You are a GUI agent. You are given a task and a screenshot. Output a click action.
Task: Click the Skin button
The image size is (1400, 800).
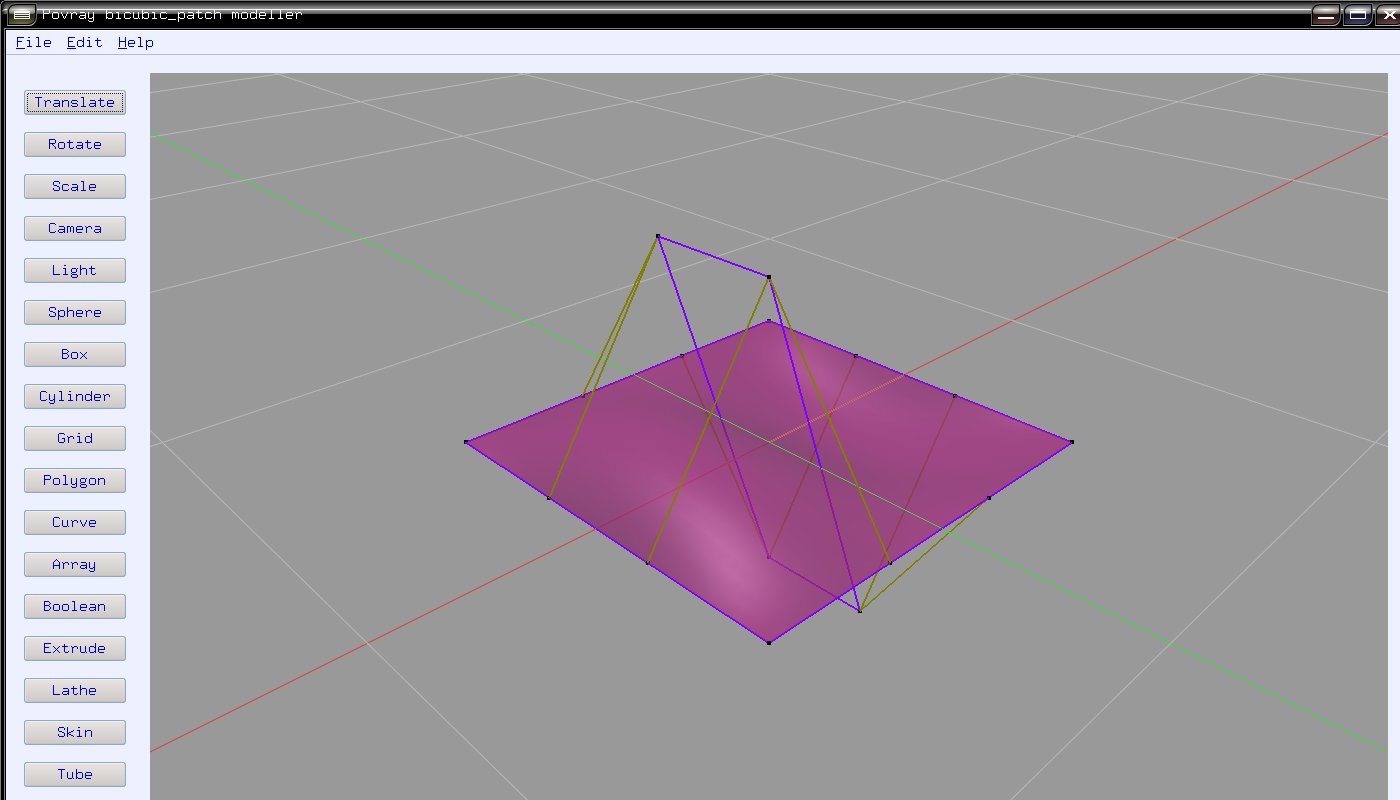coord(75,732)
